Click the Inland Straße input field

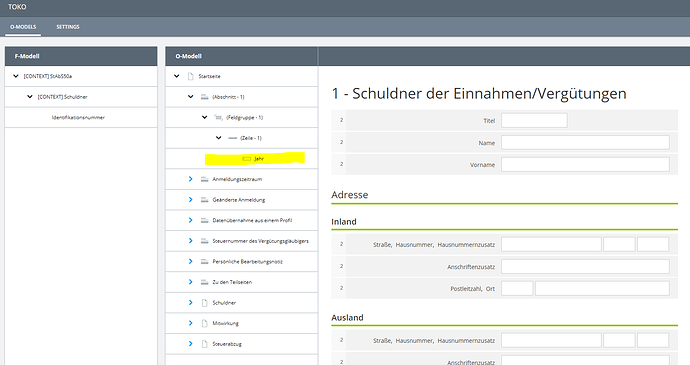(x=551, y=244)
